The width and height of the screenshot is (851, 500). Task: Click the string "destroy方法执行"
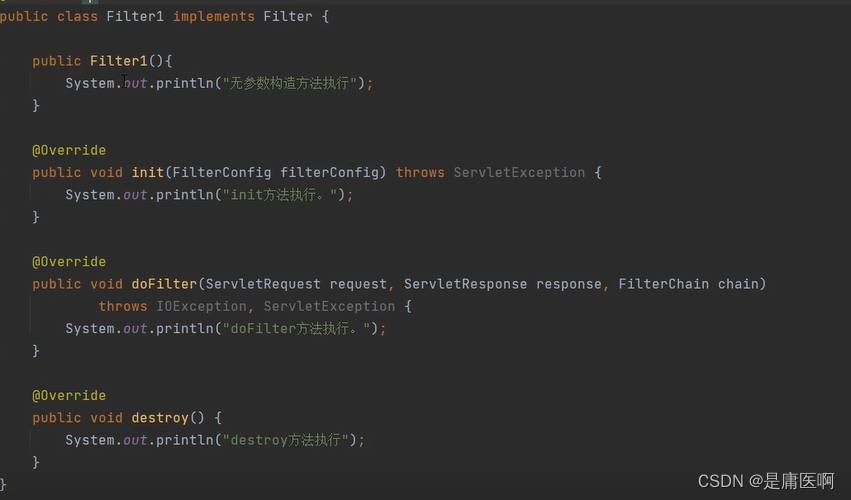[x=285, y=440]
